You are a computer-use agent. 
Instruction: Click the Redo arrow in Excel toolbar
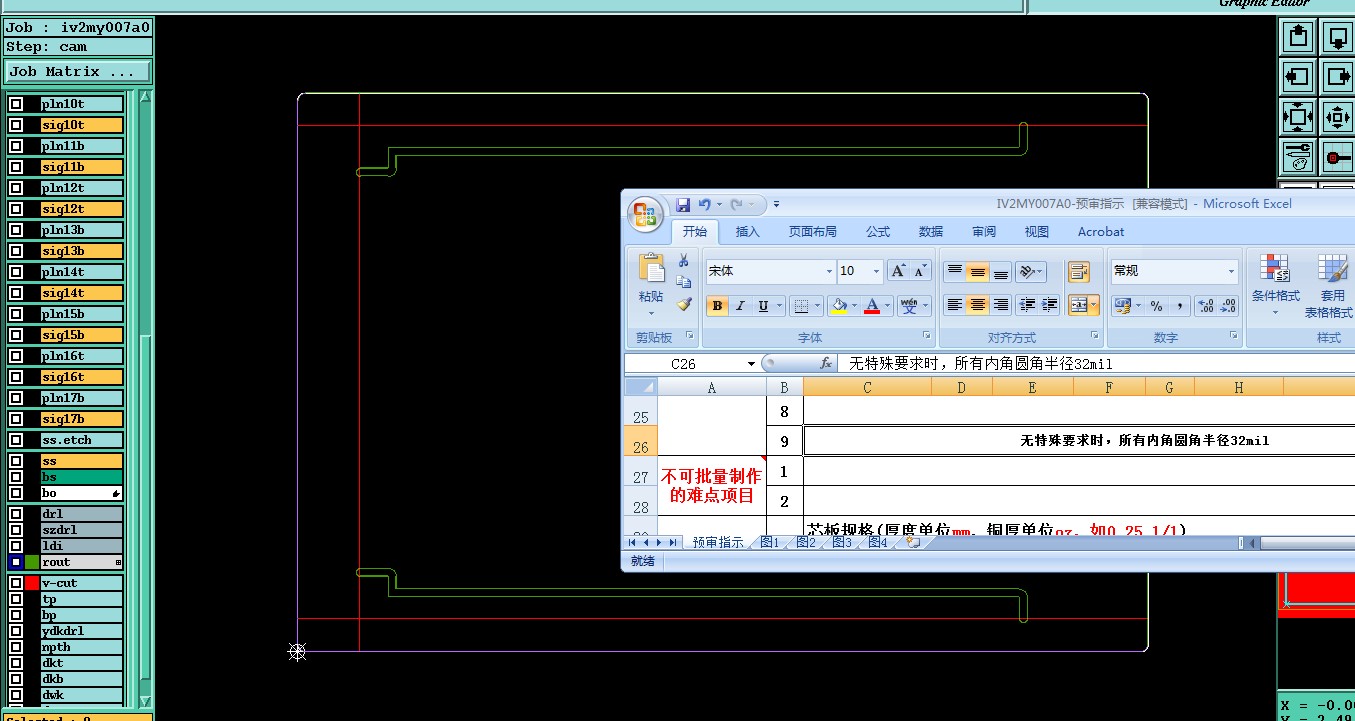(x=737, y=204)
